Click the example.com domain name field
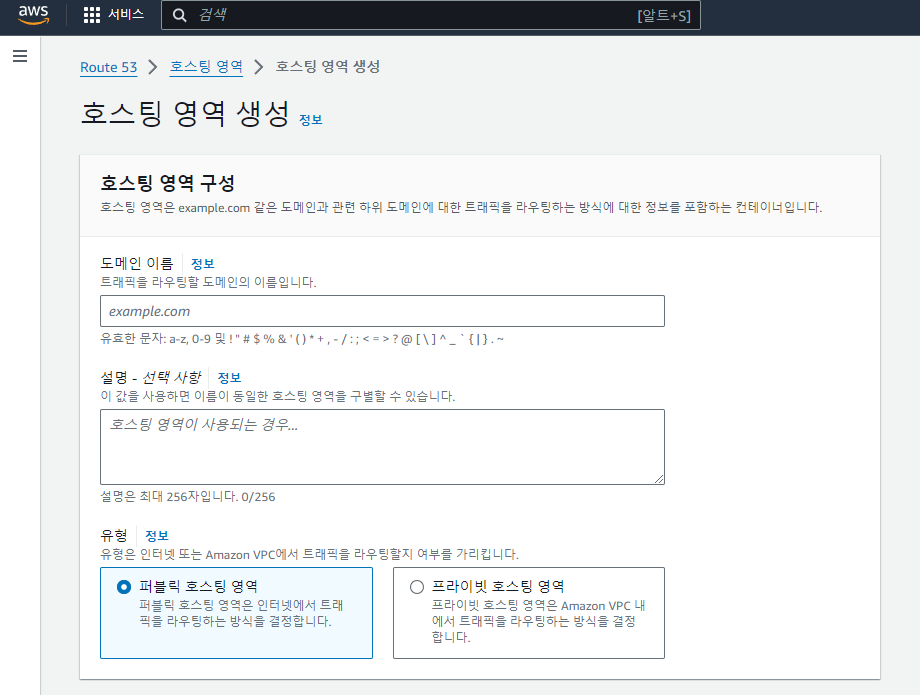 383,311
